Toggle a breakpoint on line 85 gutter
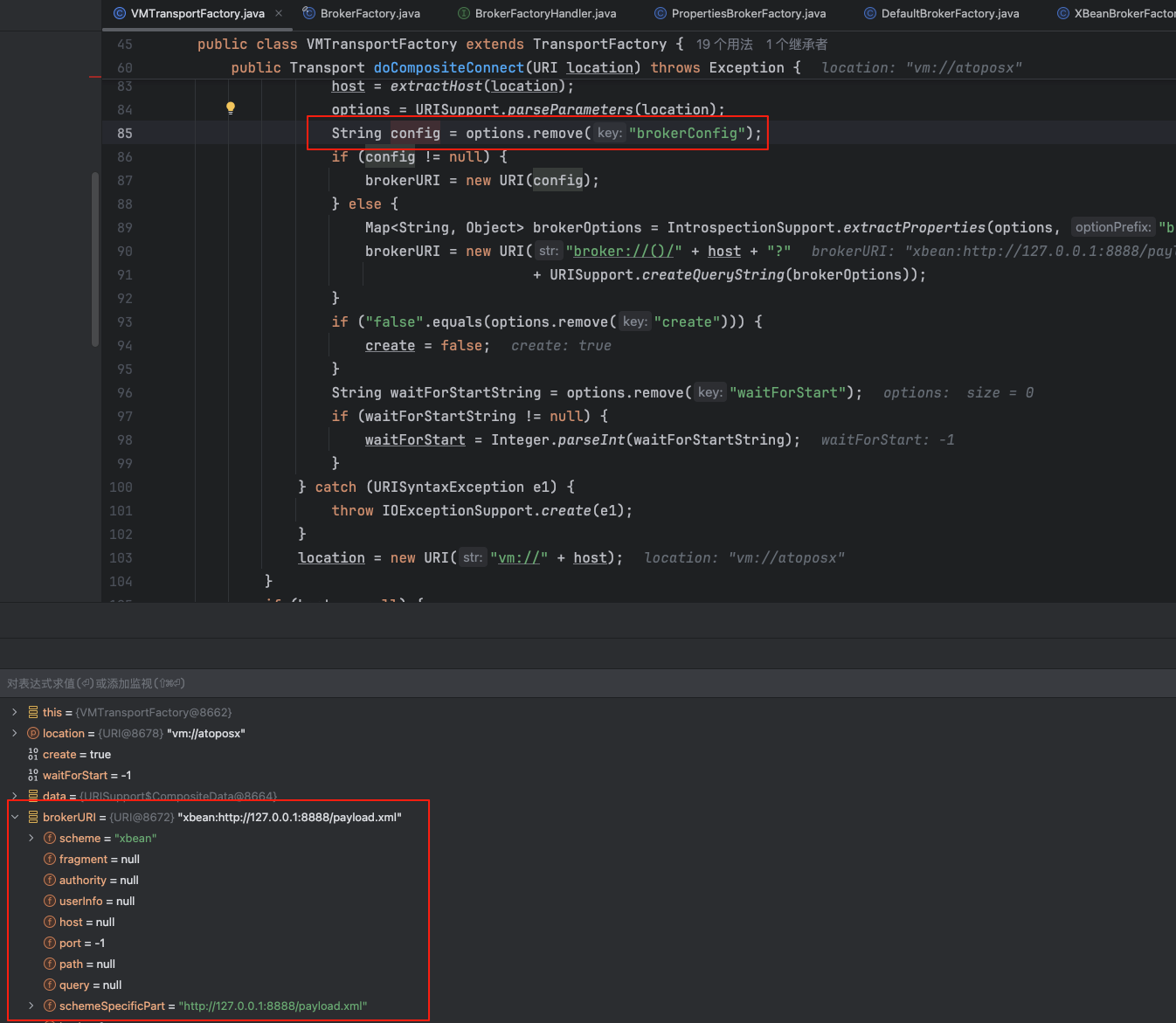The image size is (1176, 1023). (125, 134)
